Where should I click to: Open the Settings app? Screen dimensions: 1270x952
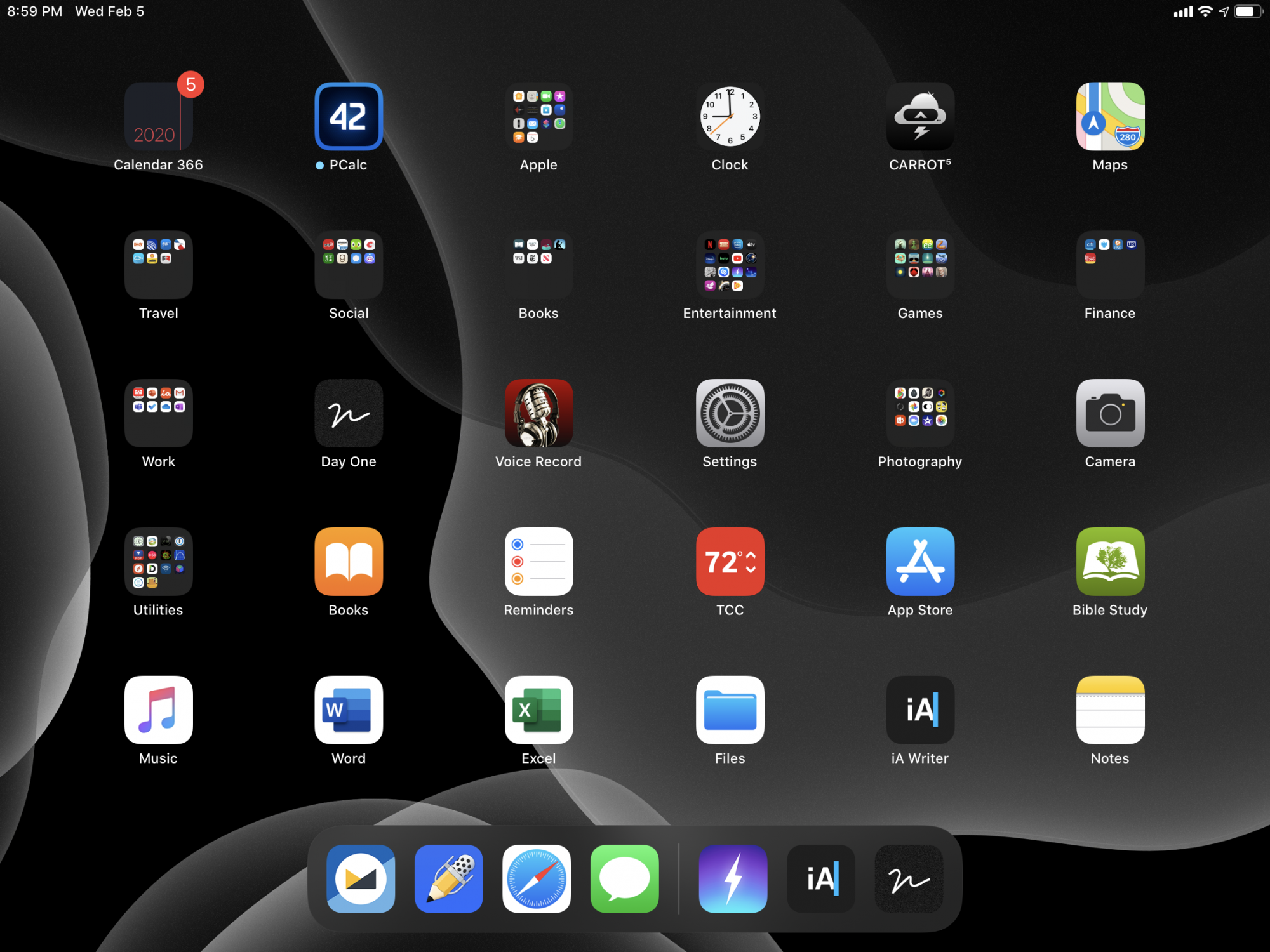(730, 413)
